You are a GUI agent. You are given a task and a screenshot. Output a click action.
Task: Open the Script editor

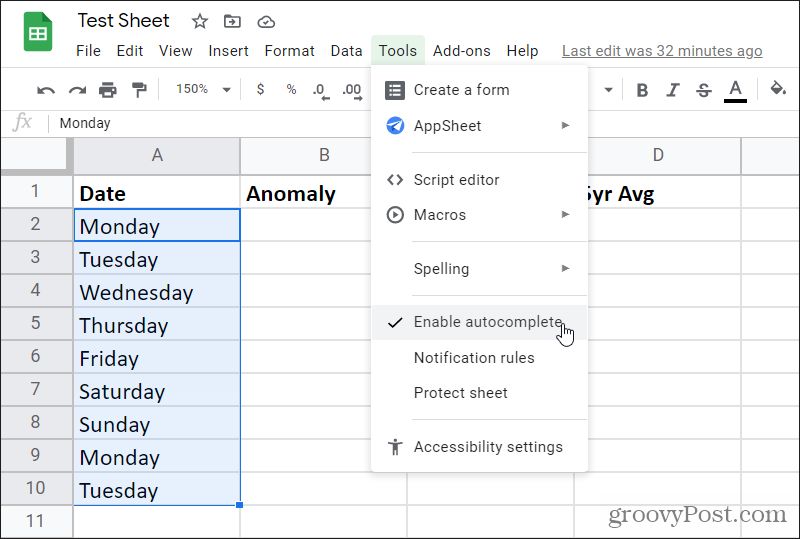[x=480, y=180]
